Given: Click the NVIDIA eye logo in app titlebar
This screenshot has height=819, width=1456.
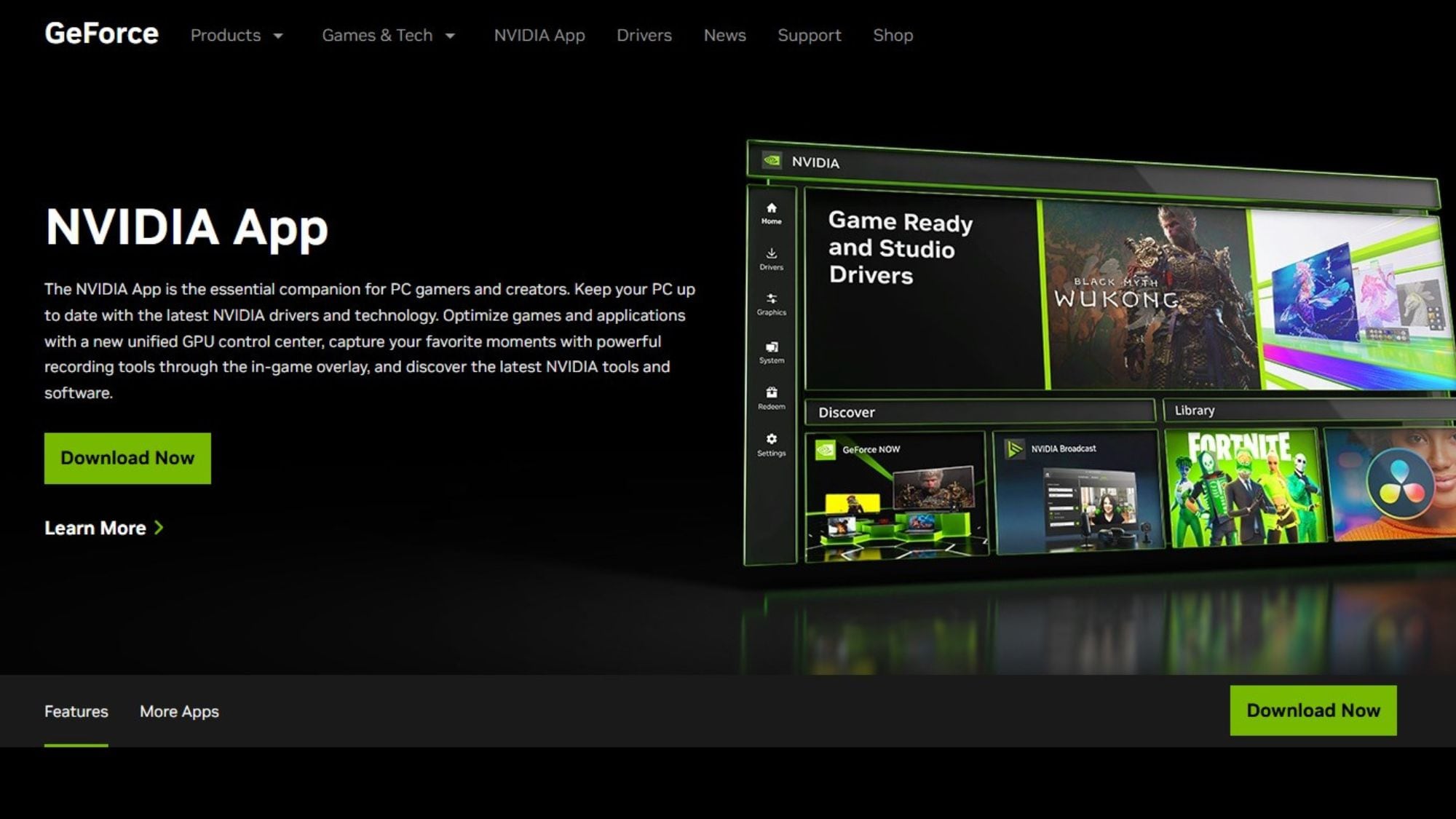Looking at the screenshot, I should click(772, 160).
